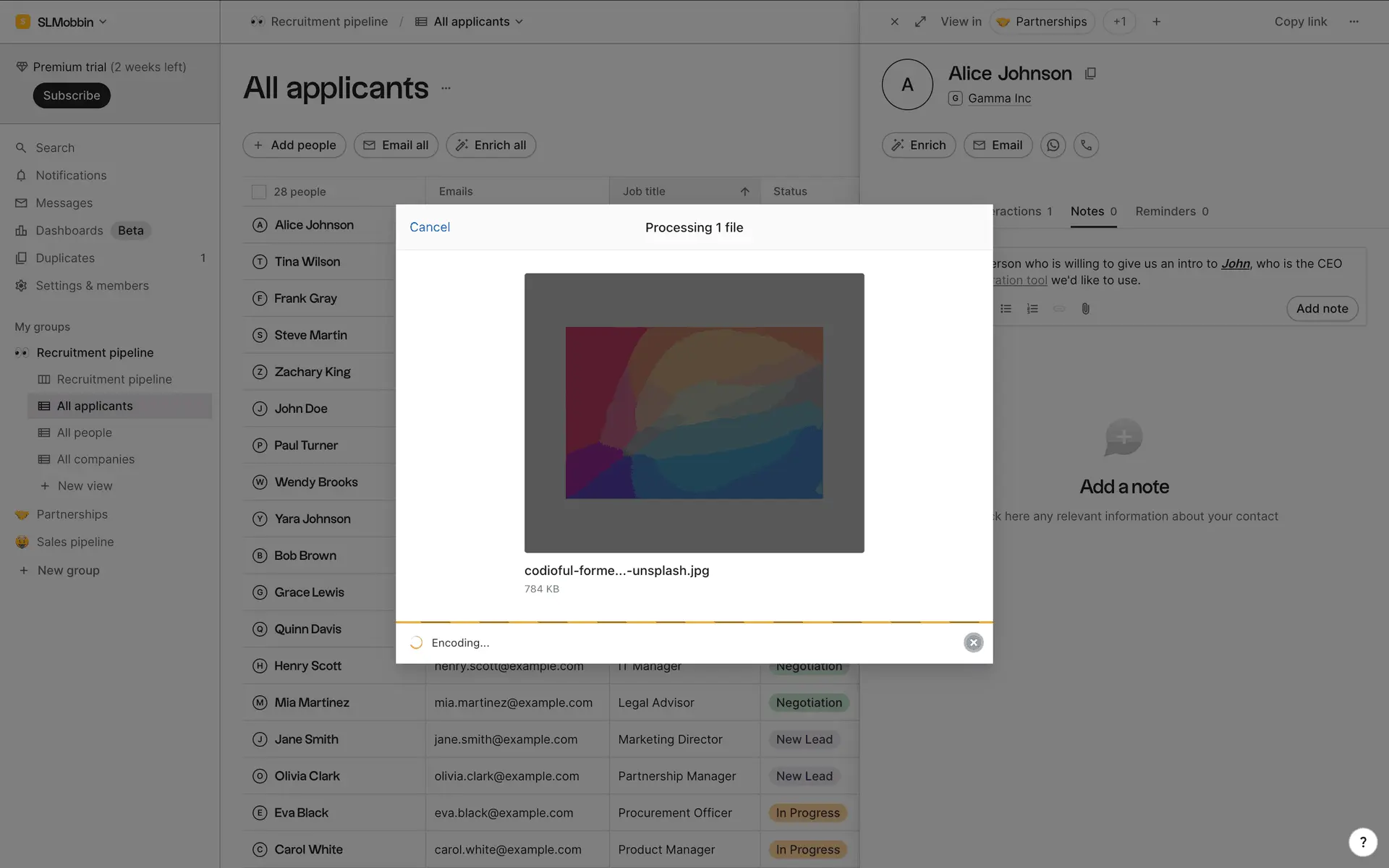Viewport: 1389px width, 868px height.
Task: Click the numbered list formatting icon
Action: (1032, 309)
